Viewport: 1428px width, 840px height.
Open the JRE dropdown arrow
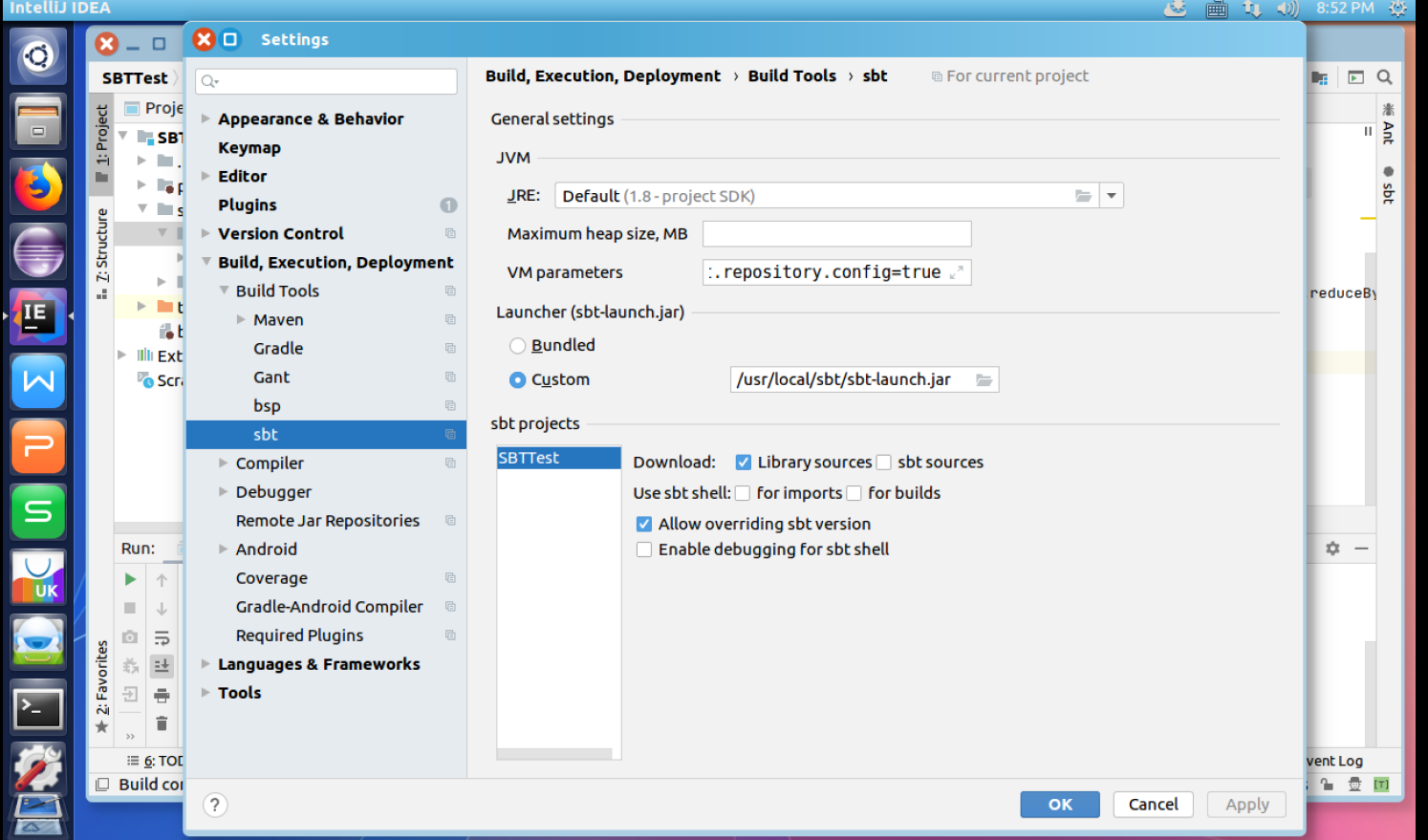[x=1112, y=196]
